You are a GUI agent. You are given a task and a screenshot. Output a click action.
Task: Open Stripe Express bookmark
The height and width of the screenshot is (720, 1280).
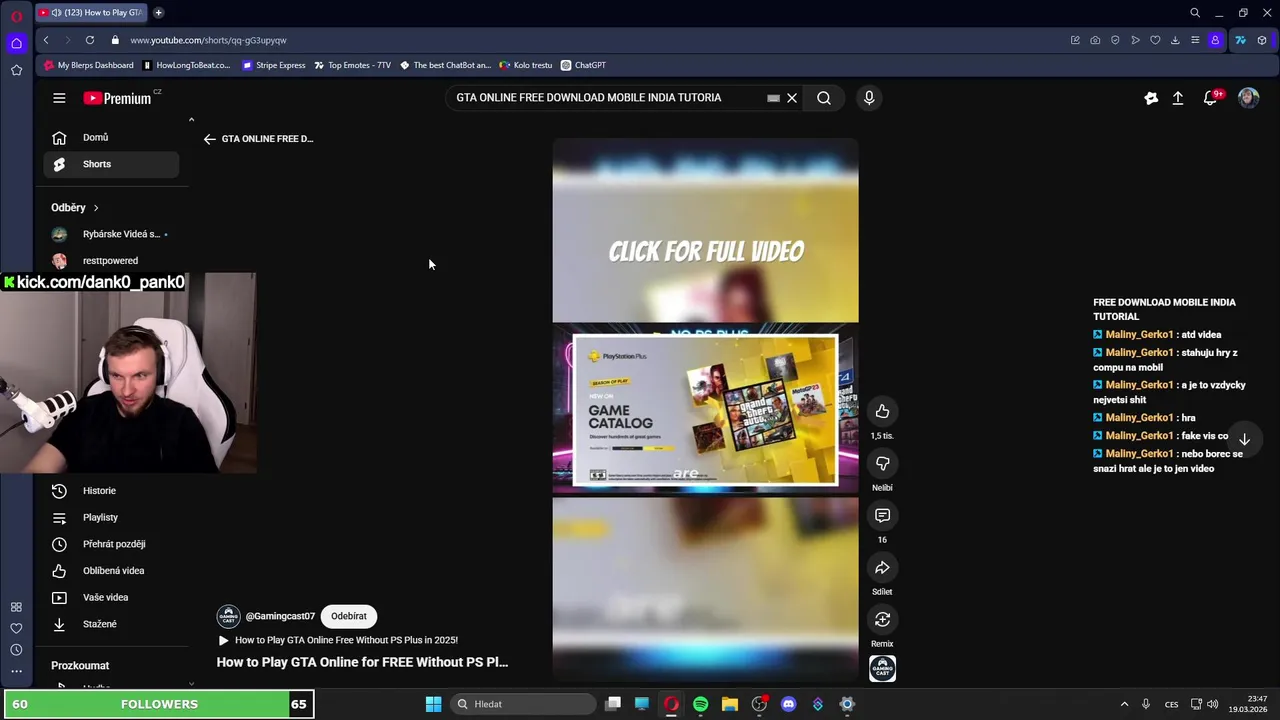(x=273, y=65)
